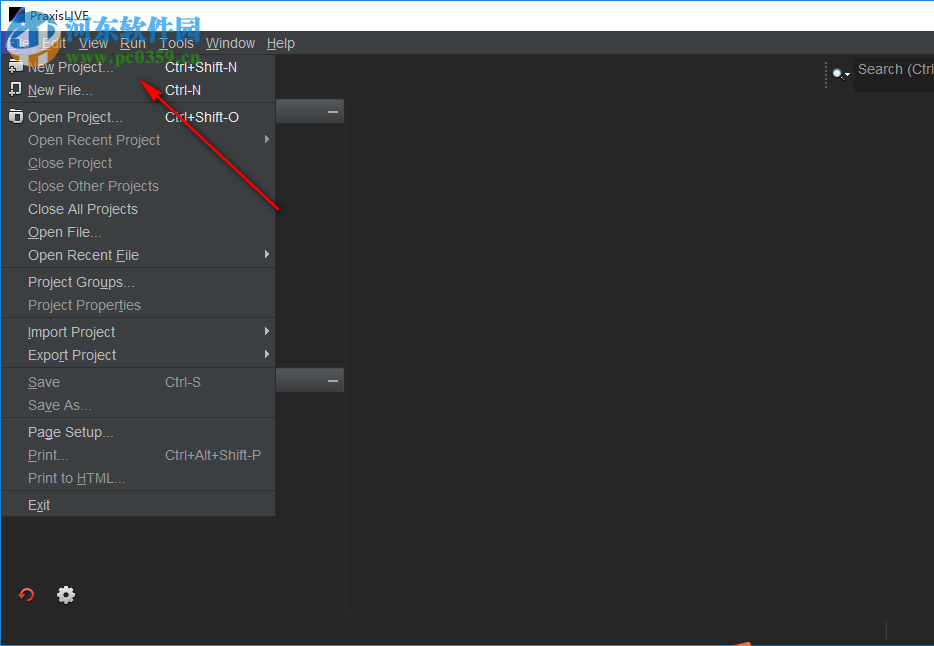Click Close All Projects
Image resolution: width=934 pixels, height=646 pixels.
[83, 209]
